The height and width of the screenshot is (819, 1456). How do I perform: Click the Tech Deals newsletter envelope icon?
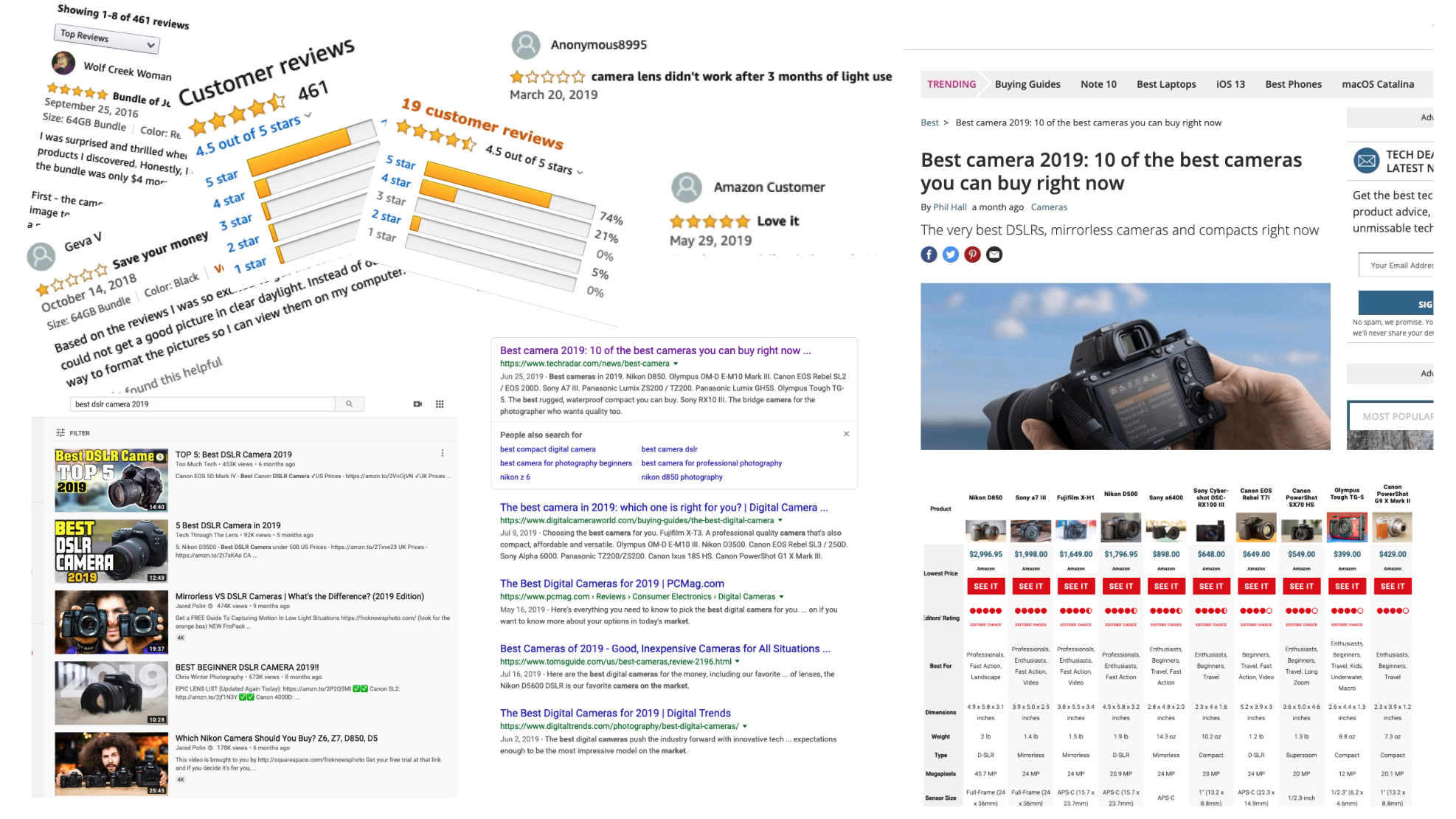click(x=1366, y=160)
